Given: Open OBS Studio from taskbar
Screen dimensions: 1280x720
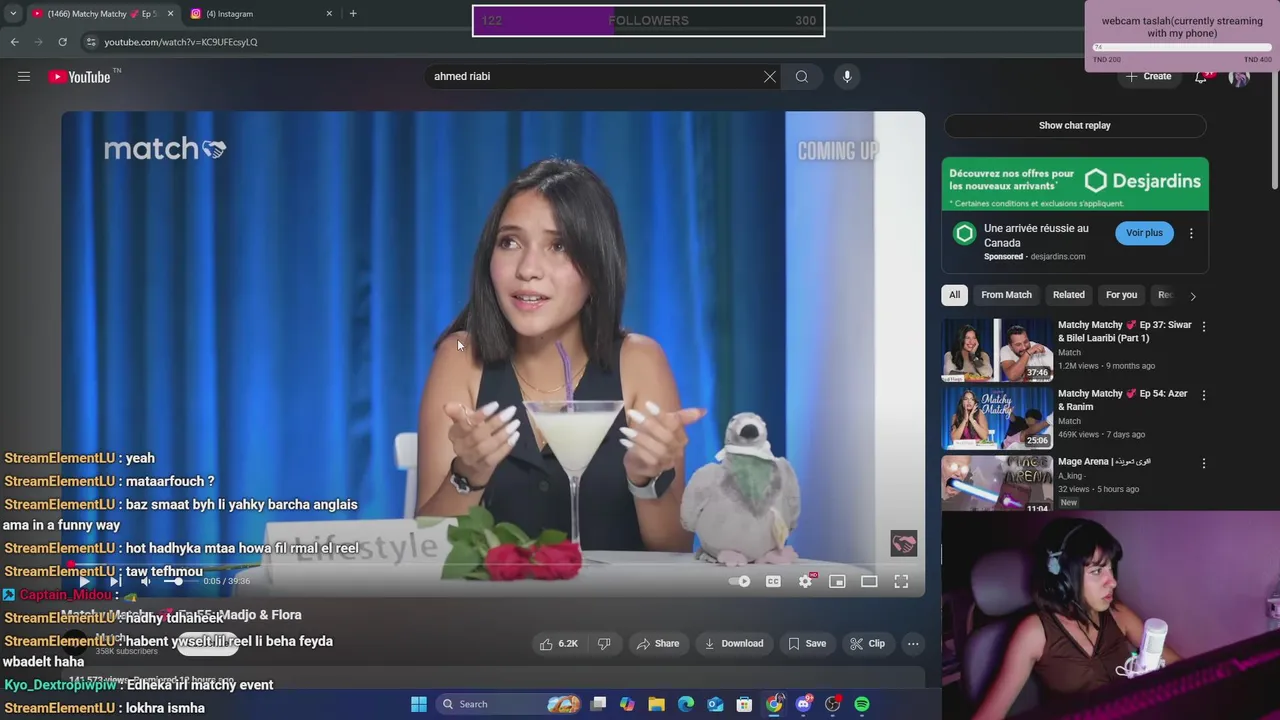Looking at the screenshot, I should 833,704.
